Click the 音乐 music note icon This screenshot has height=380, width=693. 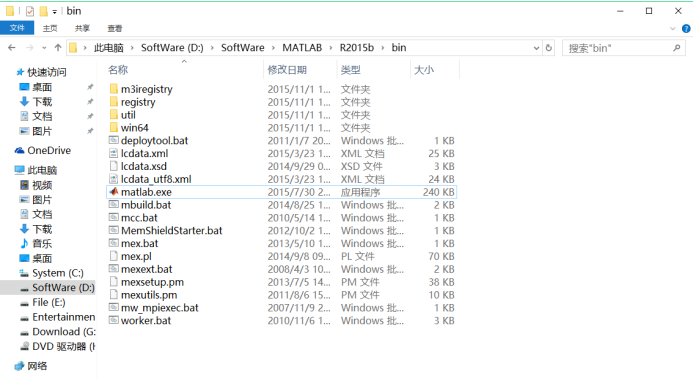(24, 243)
